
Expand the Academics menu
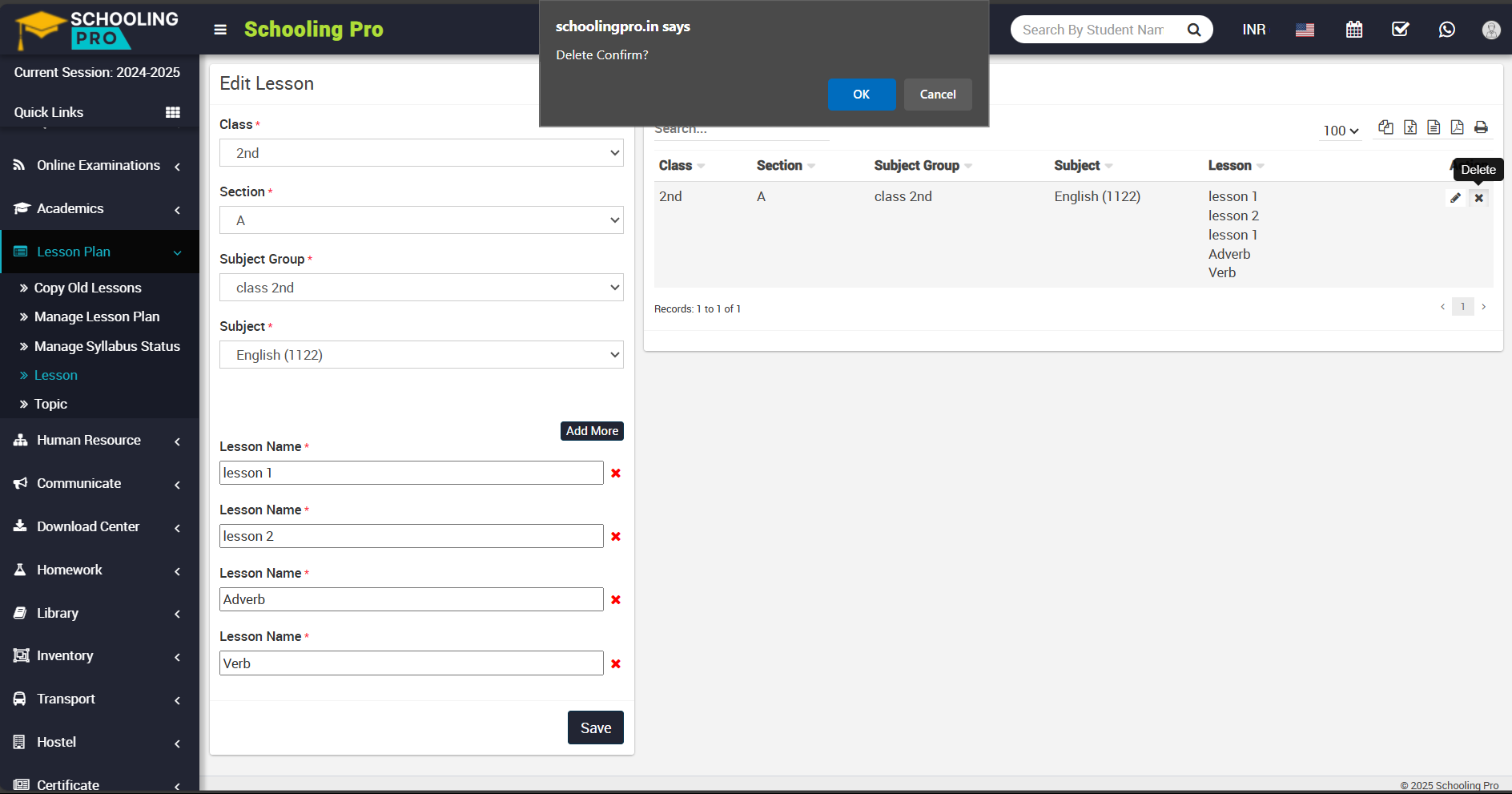[x=99, y=208]
